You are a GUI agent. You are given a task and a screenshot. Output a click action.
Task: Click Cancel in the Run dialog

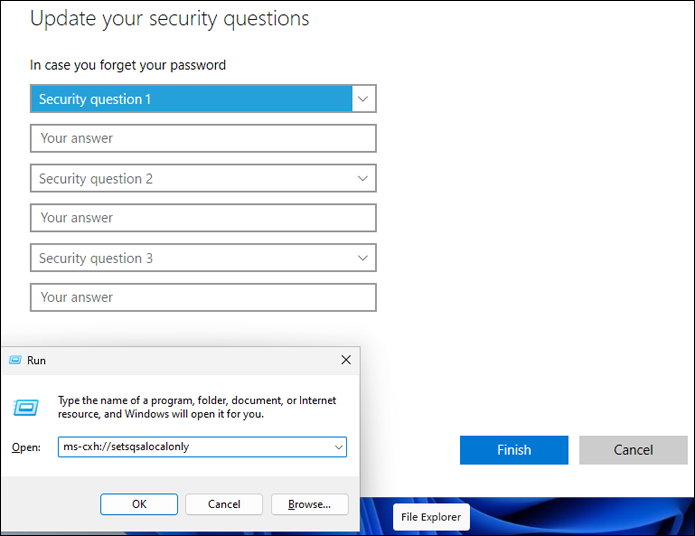pos(224,504)
